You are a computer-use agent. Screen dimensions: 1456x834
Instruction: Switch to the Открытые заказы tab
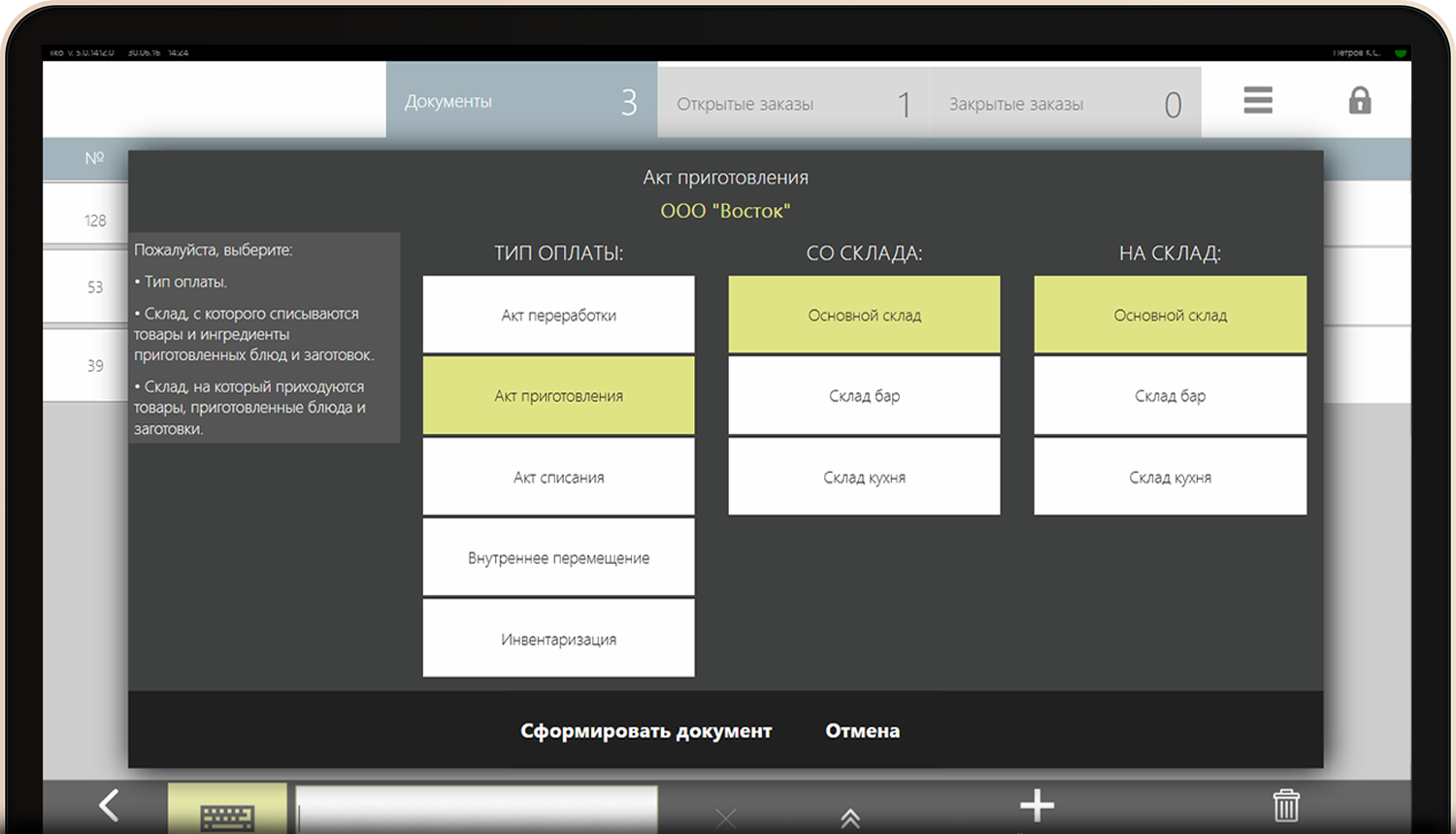794,103
